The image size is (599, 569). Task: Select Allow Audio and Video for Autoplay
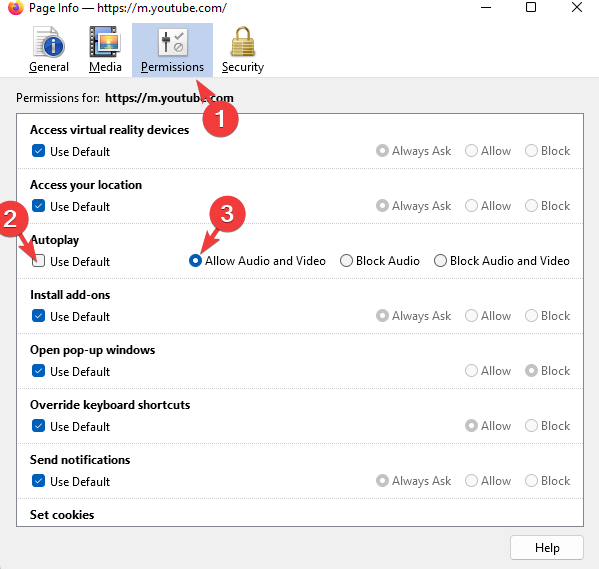coord(195,261)
